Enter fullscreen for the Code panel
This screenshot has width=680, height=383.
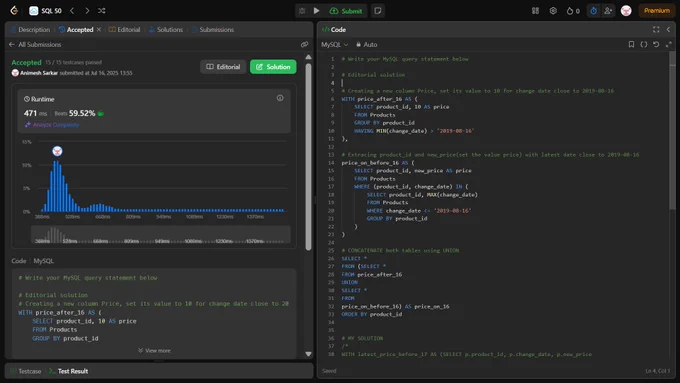[x=656, y=29]
